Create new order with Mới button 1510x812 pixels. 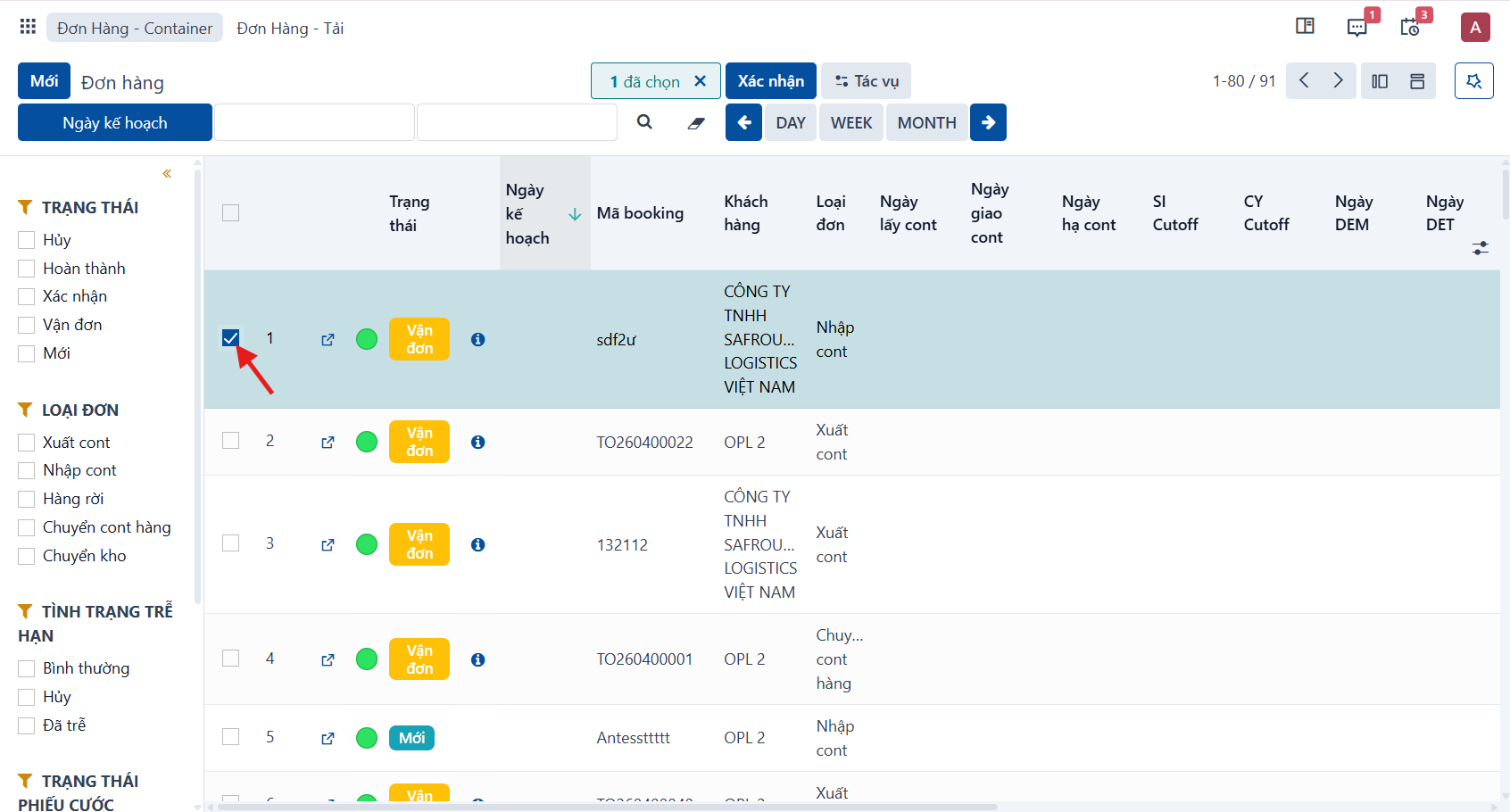[x=44, y=81]
